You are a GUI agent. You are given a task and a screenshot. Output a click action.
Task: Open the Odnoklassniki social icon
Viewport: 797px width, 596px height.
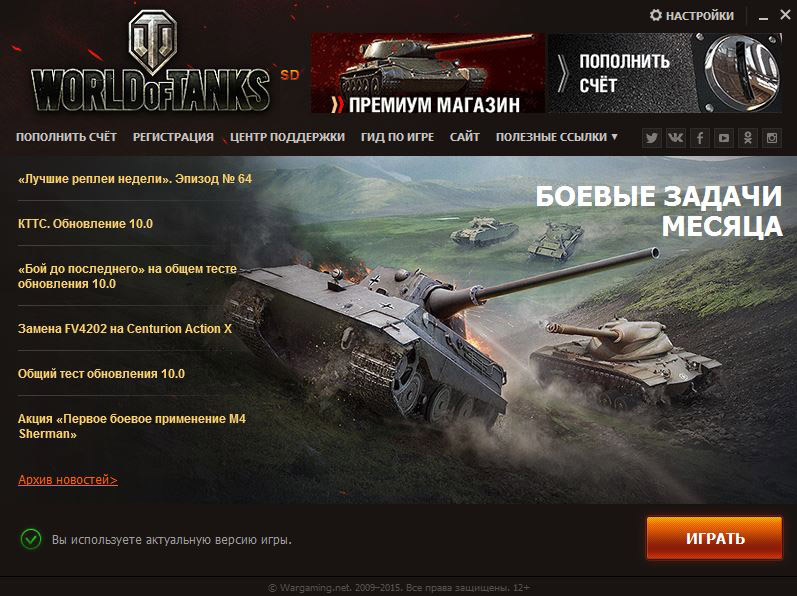(748, 138)
